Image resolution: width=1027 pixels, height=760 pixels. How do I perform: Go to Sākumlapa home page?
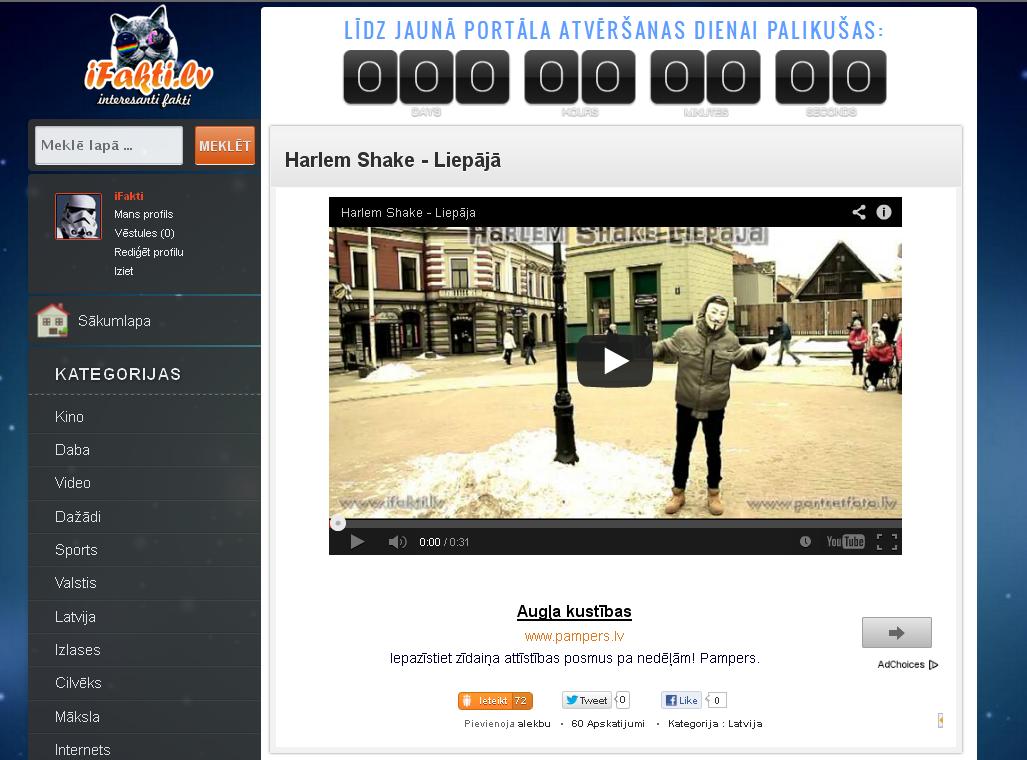tap(114, 321)
